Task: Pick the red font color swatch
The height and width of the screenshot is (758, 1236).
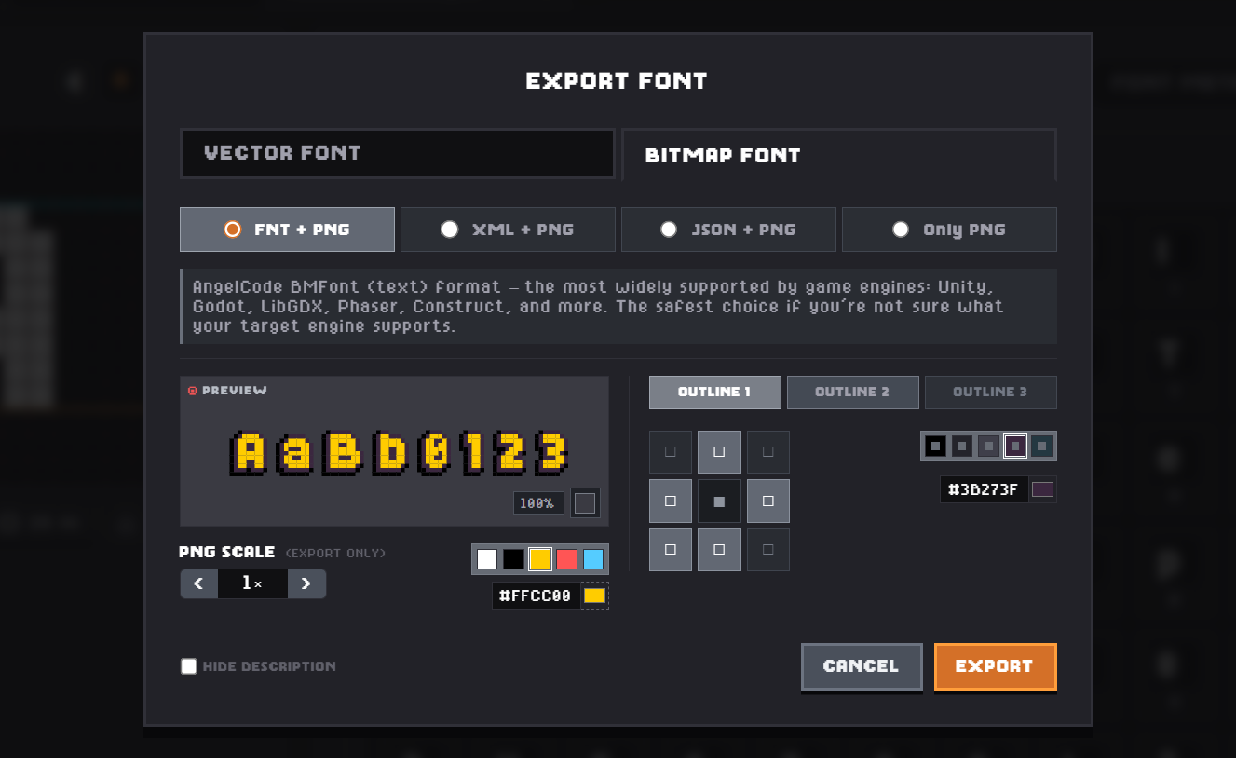Action: (567, 560)
